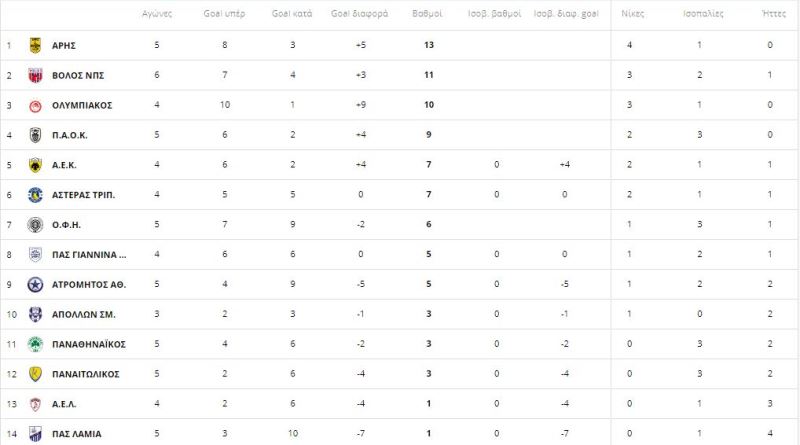
Task: Click the Goal υπέρ column header
Action: 224,14
